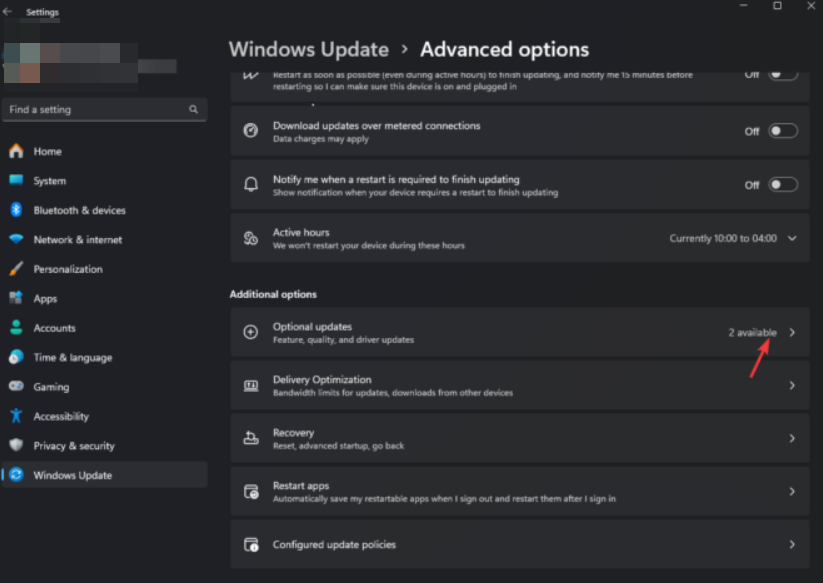This screenshot has width=823, height=583.
Task: Click the Optional updates plus icon
Action: (x=251, y=332)
